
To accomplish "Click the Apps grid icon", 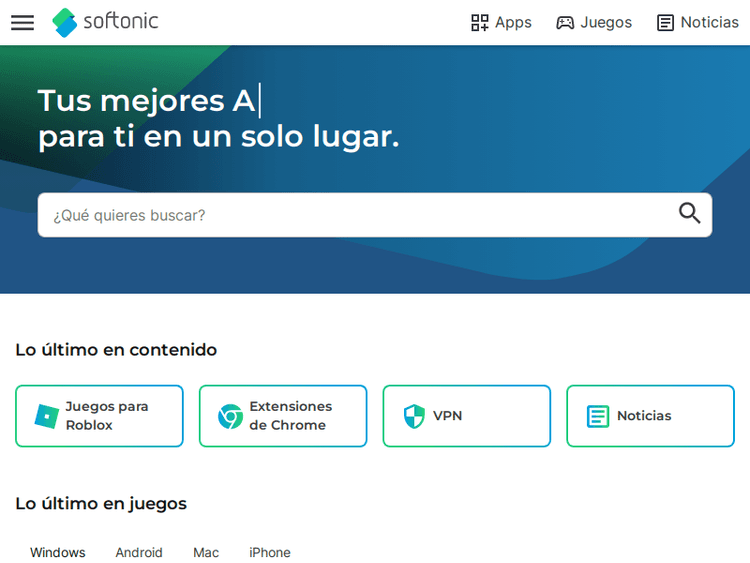I will [480, 23].
